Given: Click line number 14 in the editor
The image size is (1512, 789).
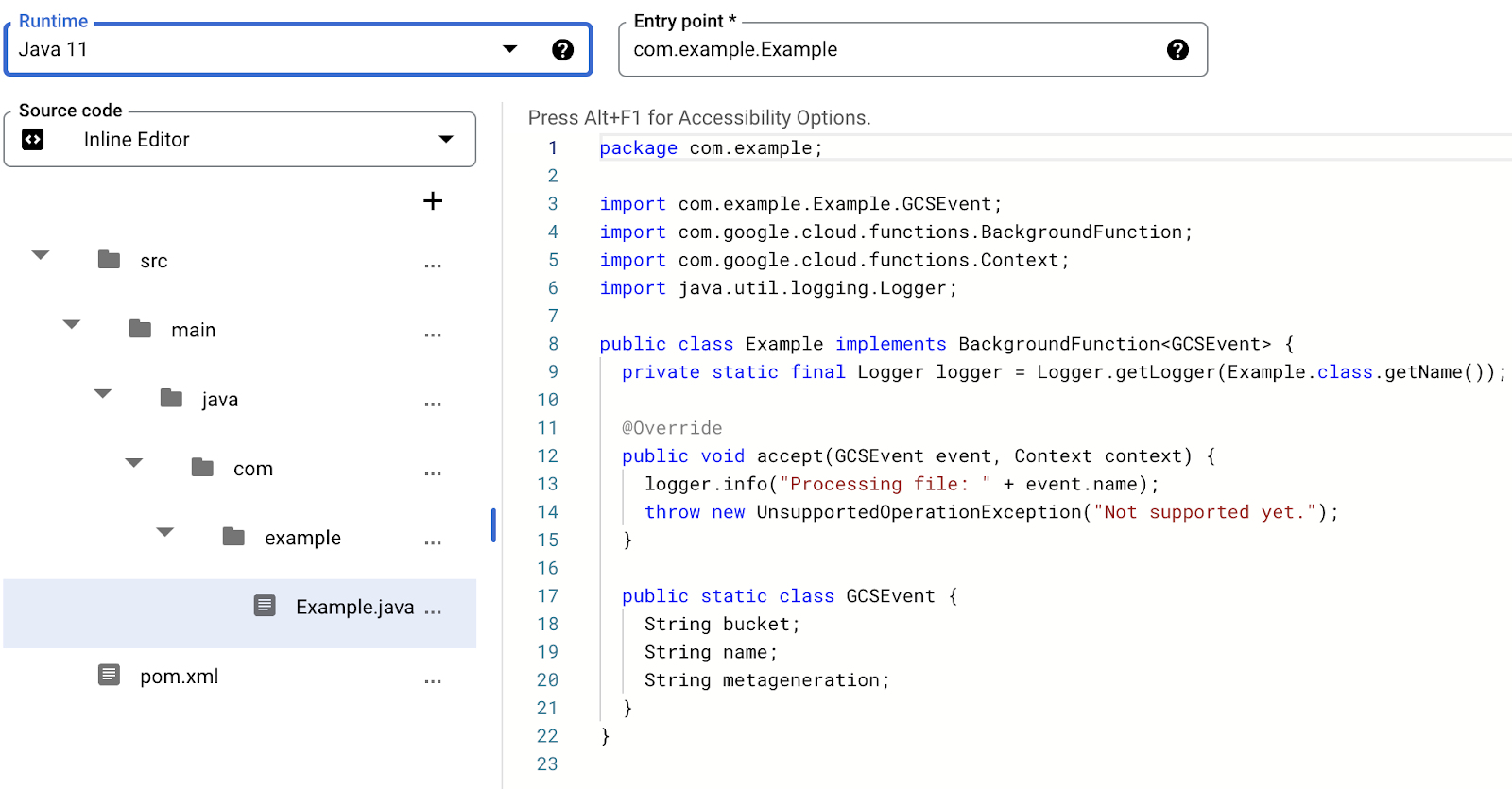Looking at the screenshot, I should [548, 512].
